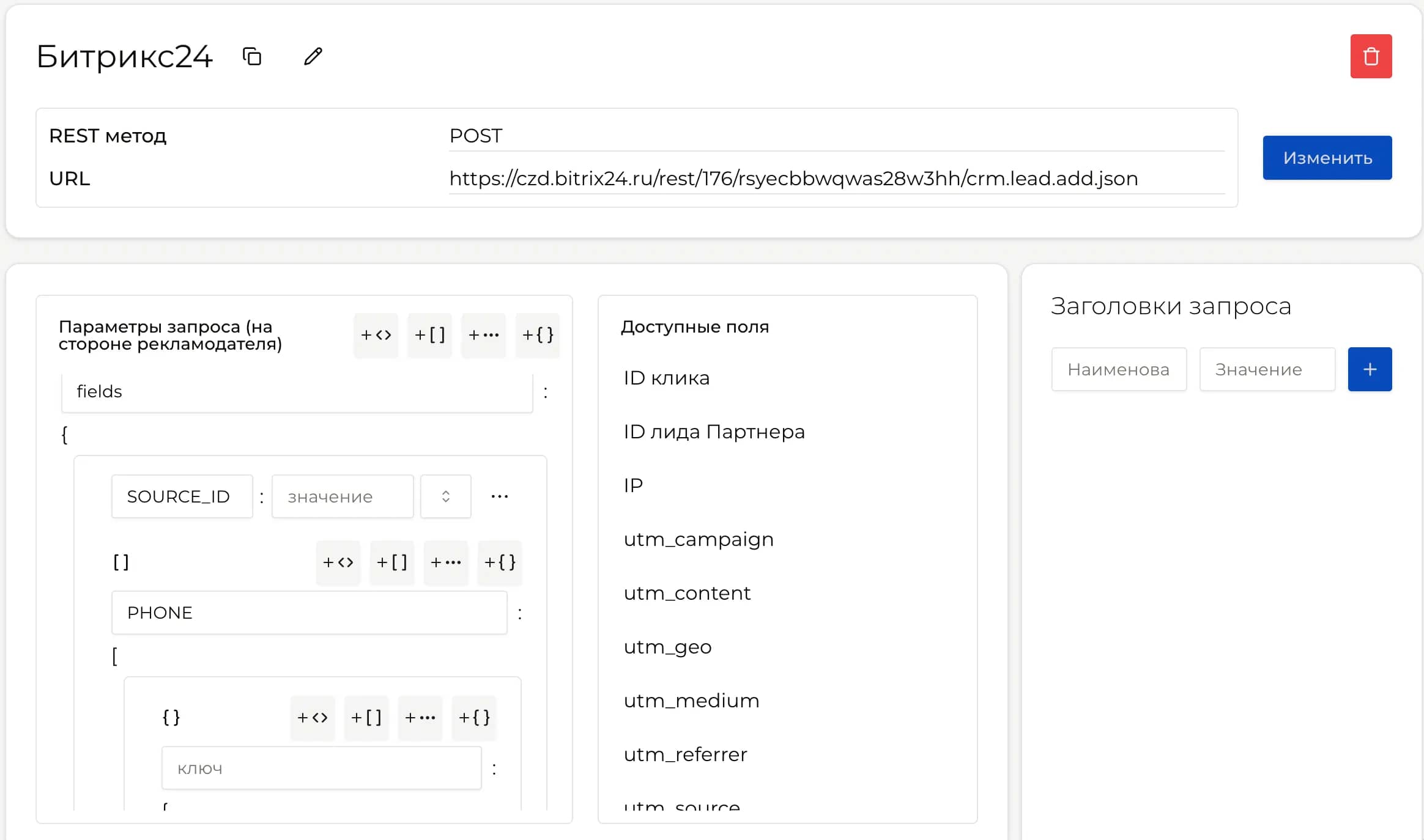Click the Изменить button
The image size is (1424, 840).
coord(1327,158)
